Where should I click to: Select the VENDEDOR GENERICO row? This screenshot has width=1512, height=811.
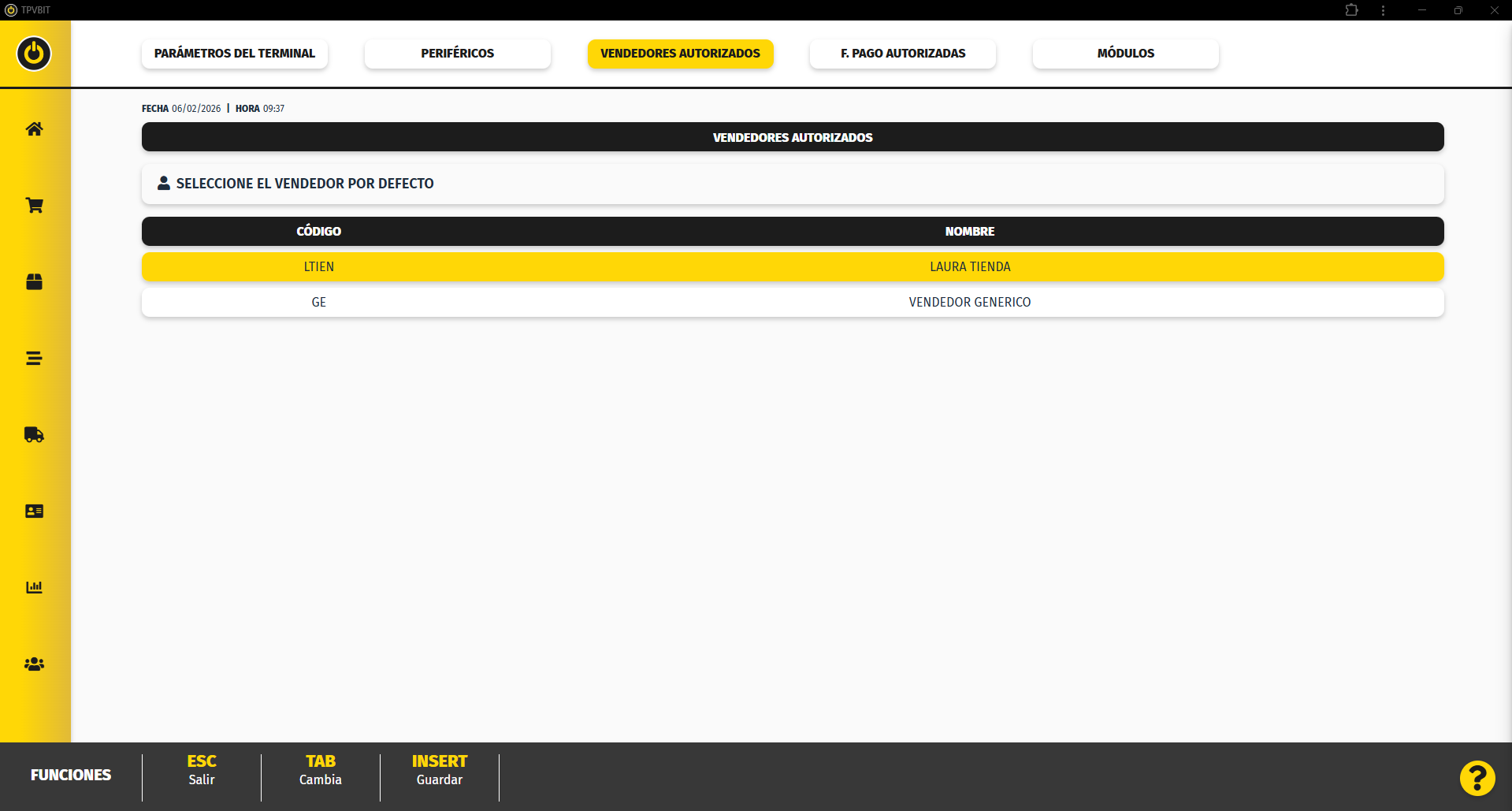pos(793,303)
